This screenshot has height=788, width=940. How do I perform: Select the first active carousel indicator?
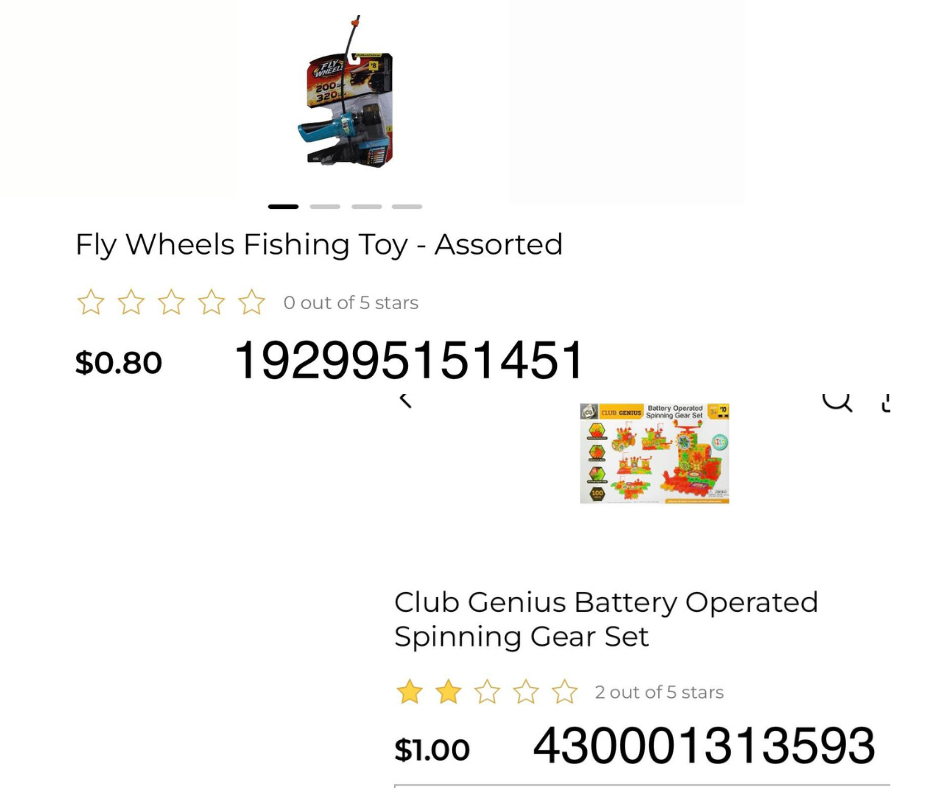[x=283, y=207]
